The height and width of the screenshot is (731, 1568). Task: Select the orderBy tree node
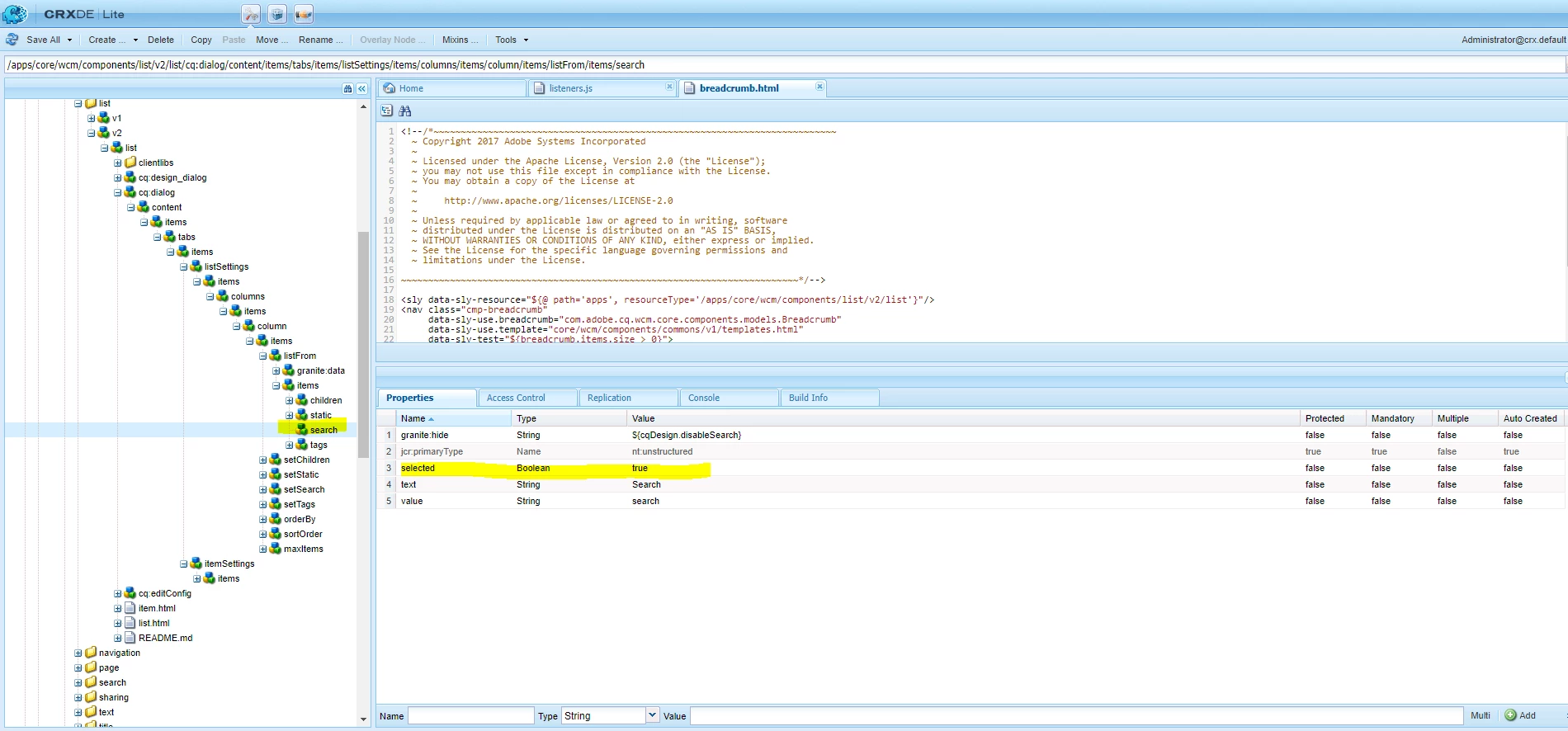click(x=300, y=519)
